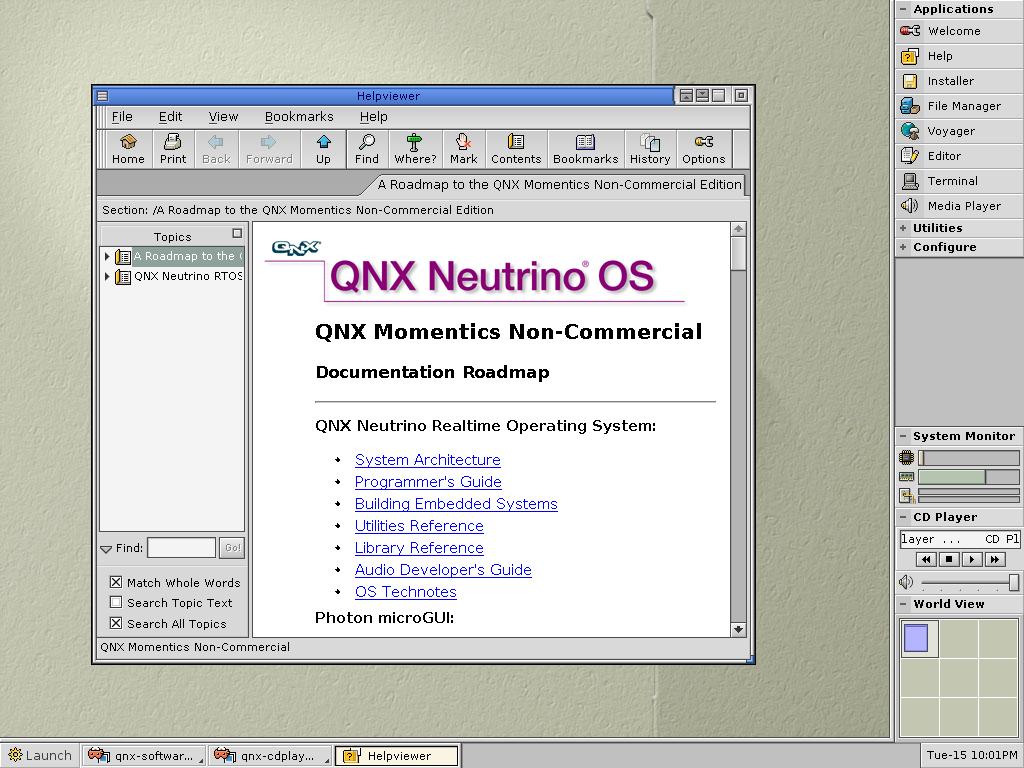Image resolution: width=1024 pixels, height=768 pixels.
Task: Show the History toolbar panel
Action: [650, 148]
